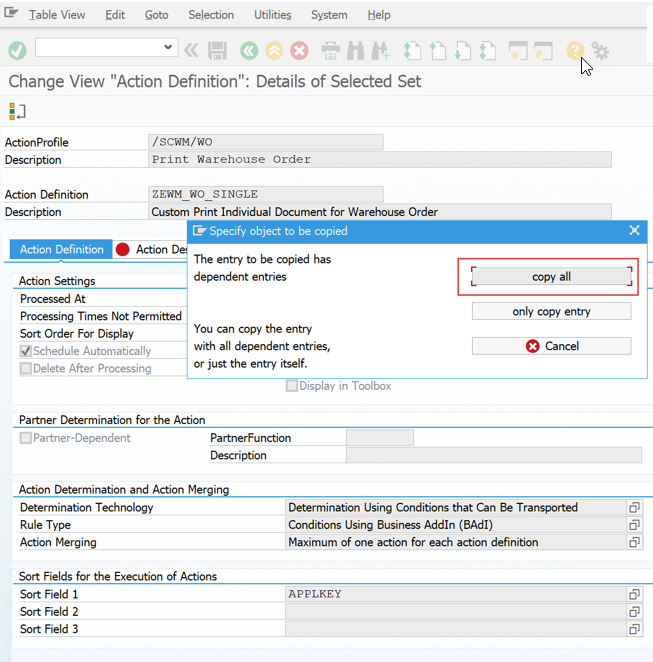Open Customize Local Layout gear icon
This screenshot has height=662, width=653.
(x=600, y=51)
